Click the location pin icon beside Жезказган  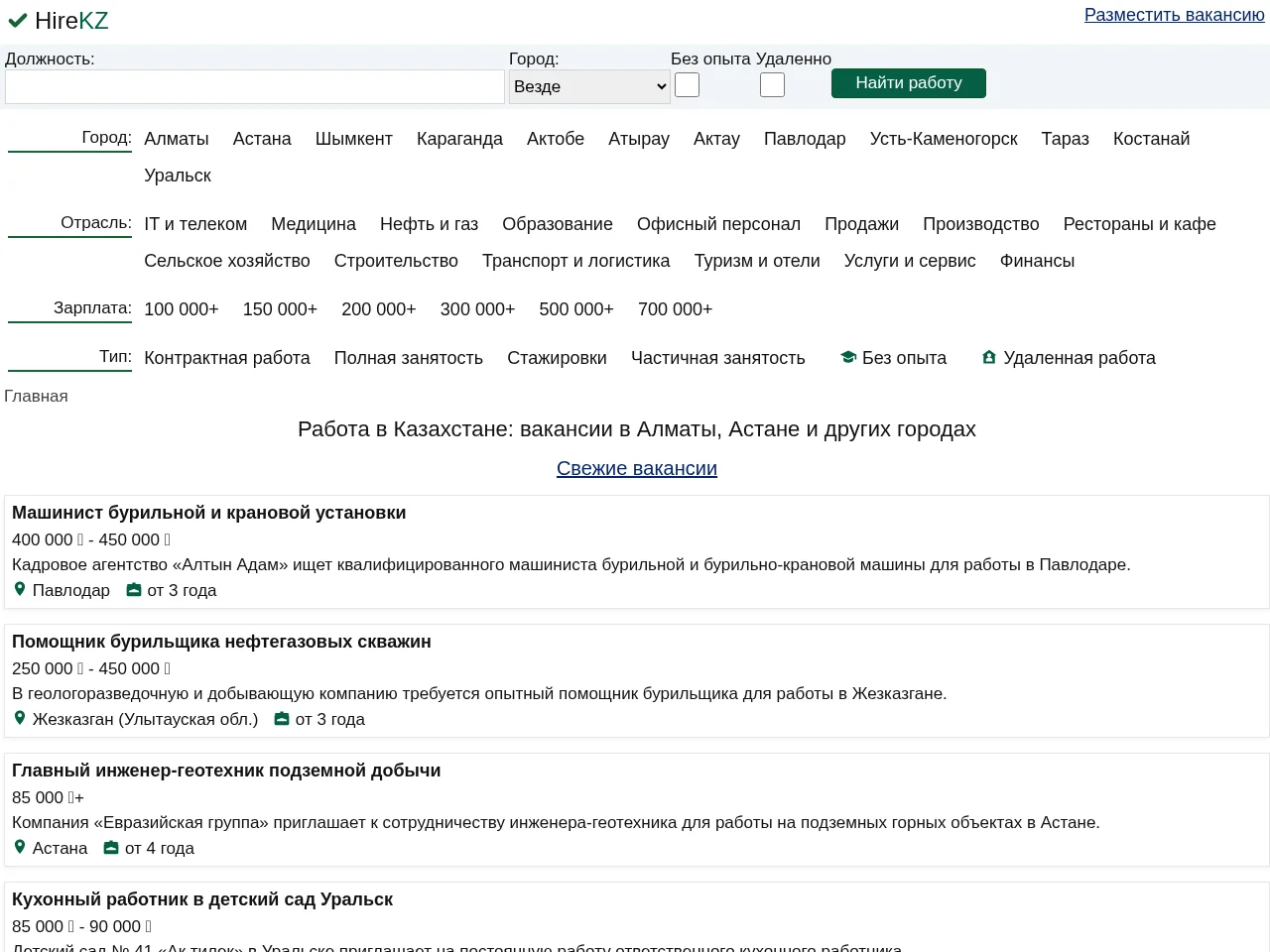(20, 718)
